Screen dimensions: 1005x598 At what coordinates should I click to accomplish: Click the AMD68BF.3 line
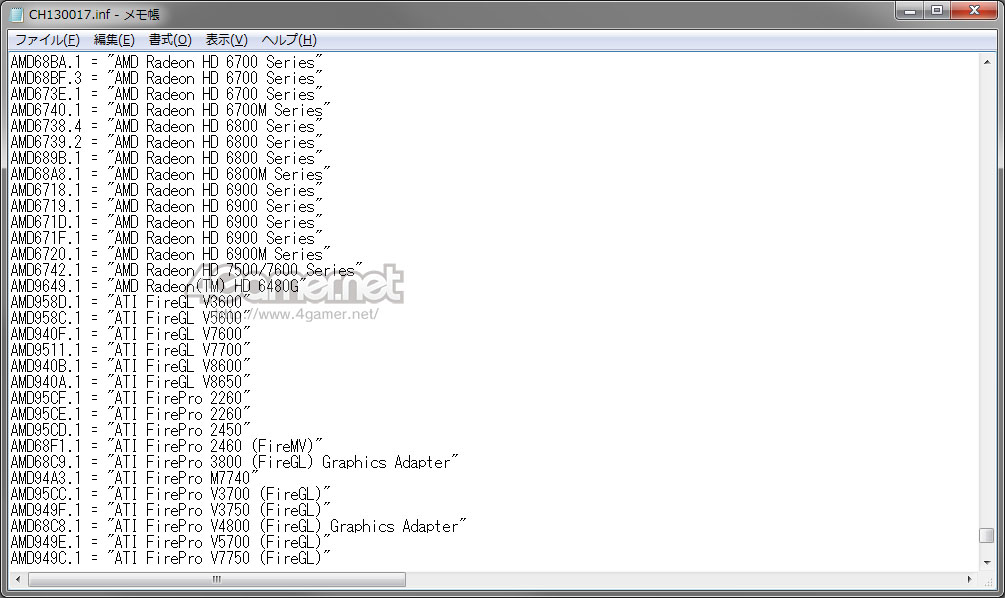[x=166, y=78]
